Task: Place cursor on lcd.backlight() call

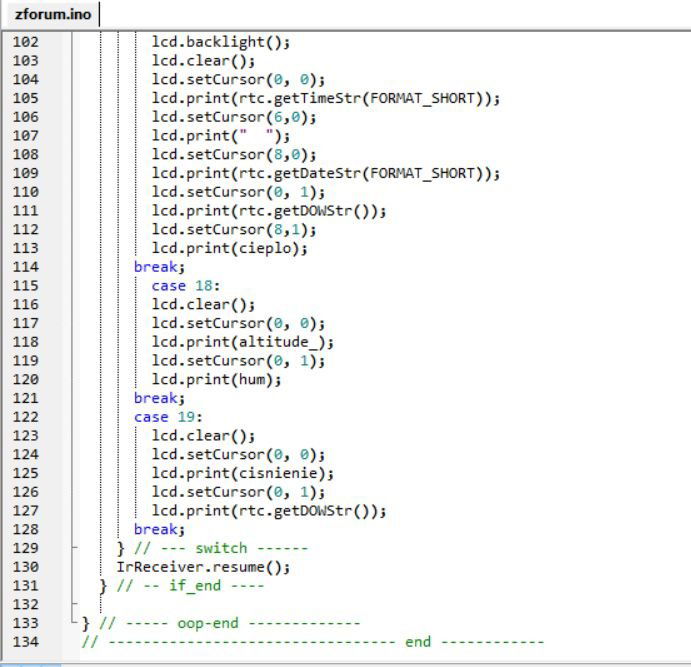Action: tap(220, 42)
